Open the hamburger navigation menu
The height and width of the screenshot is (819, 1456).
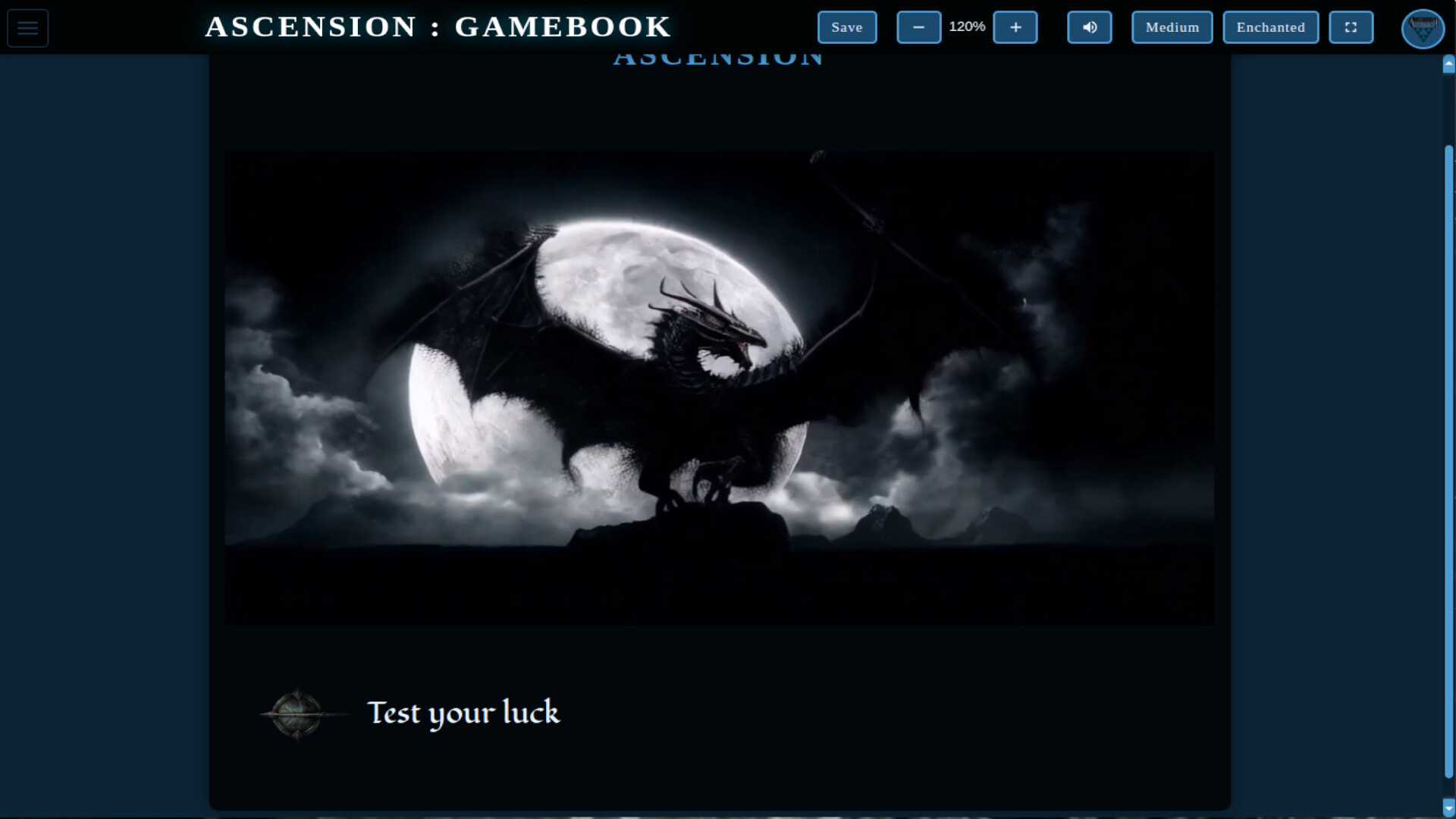point(27,27)
